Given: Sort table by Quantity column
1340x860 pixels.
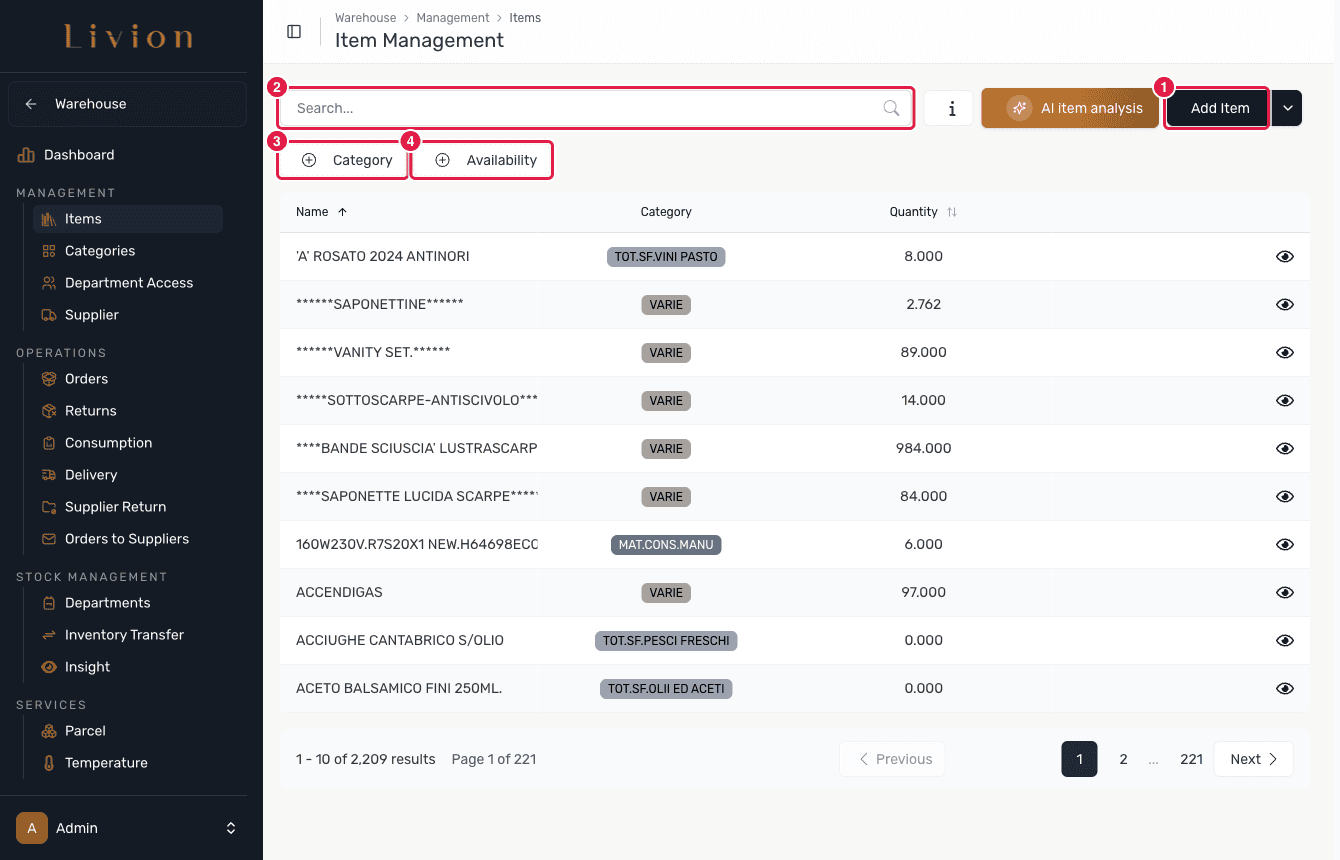Looking at the screenshot, I should (x=923, y=212).
